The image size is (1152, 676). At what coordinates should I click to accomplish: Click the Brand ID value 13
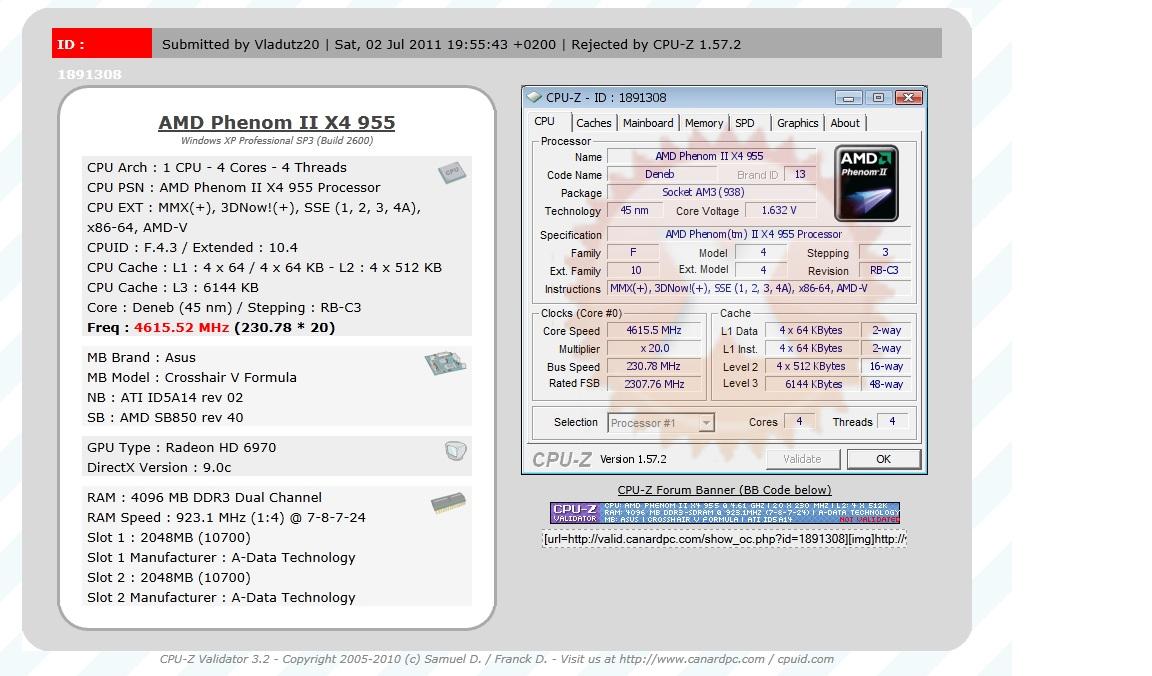(800, 175)
